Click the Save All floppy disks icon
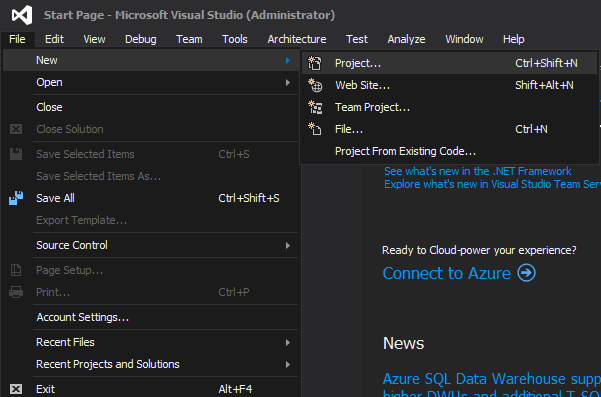The image size is (601, 397). (x=16, y=198)
